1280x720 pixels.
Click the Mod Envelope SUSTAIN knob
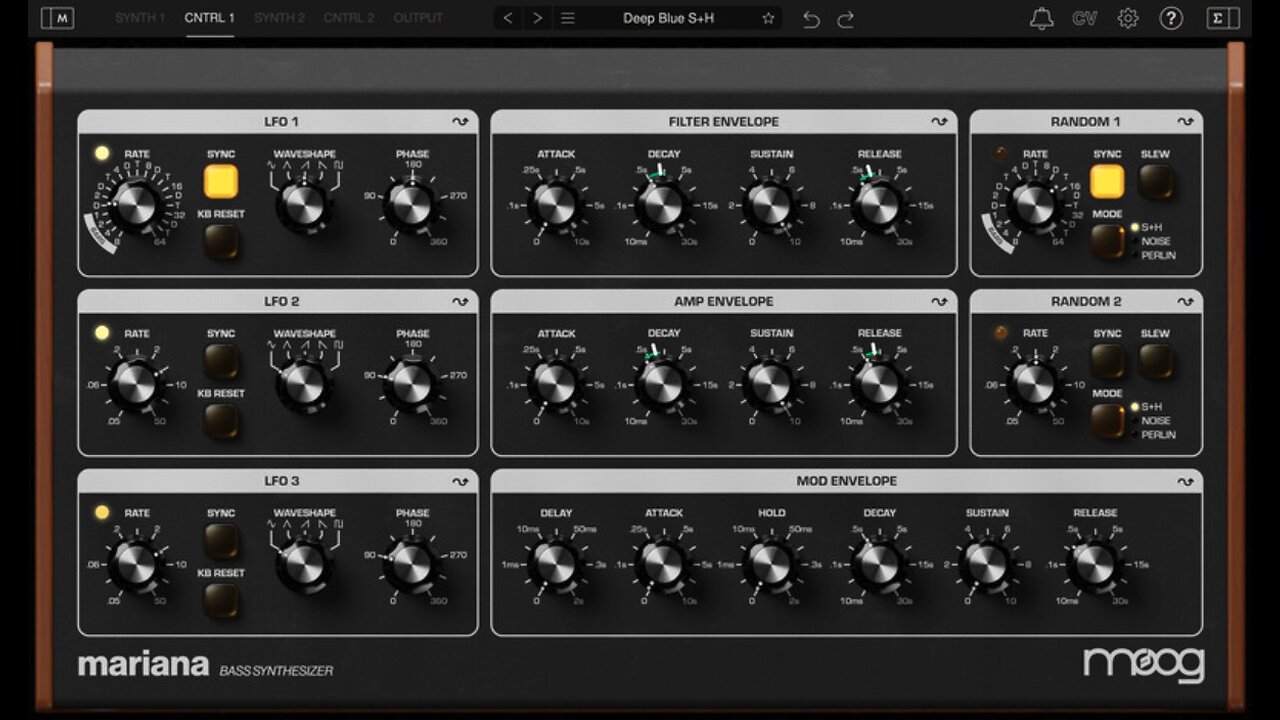click(987, 563)
